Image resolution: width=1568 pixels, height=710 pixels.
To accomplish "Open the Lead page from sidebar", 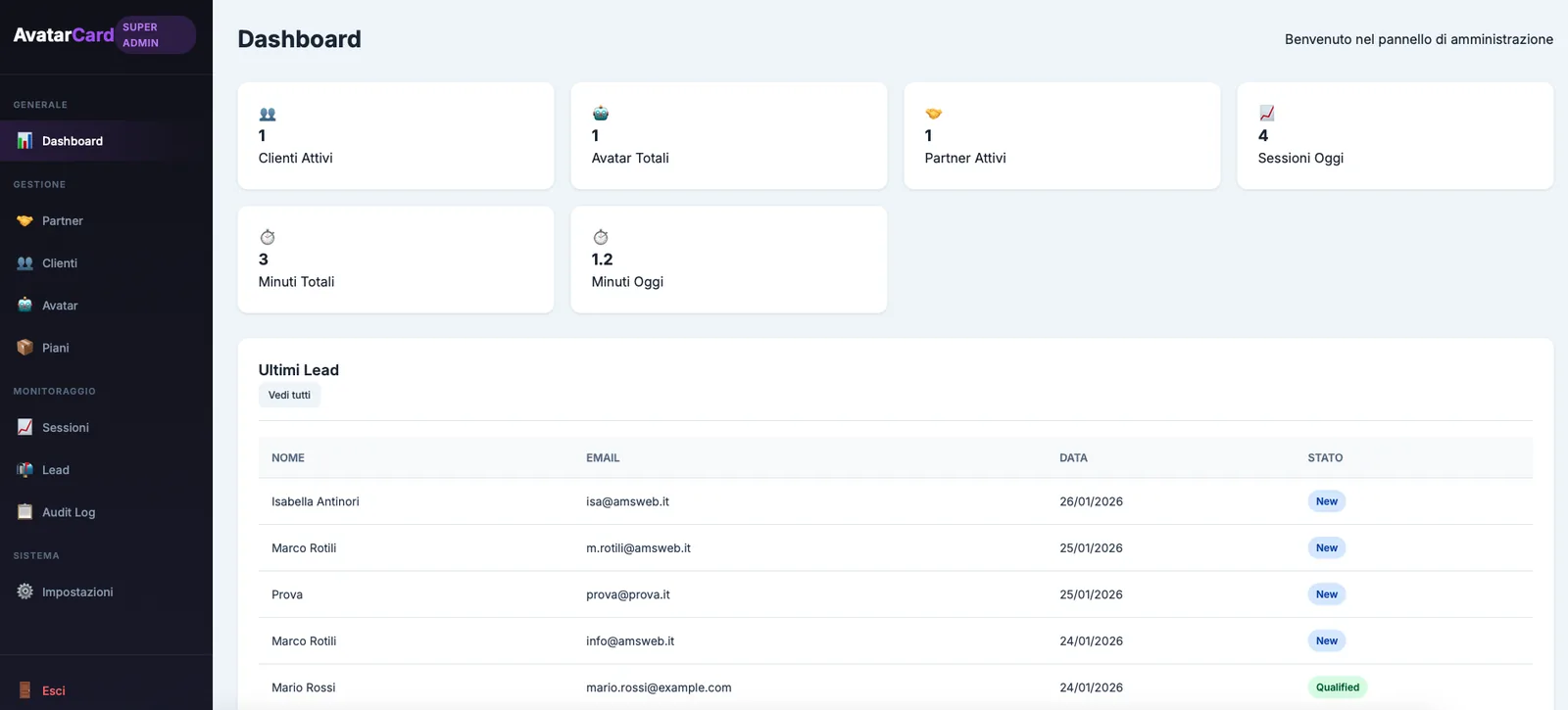I will pos(106,470).
